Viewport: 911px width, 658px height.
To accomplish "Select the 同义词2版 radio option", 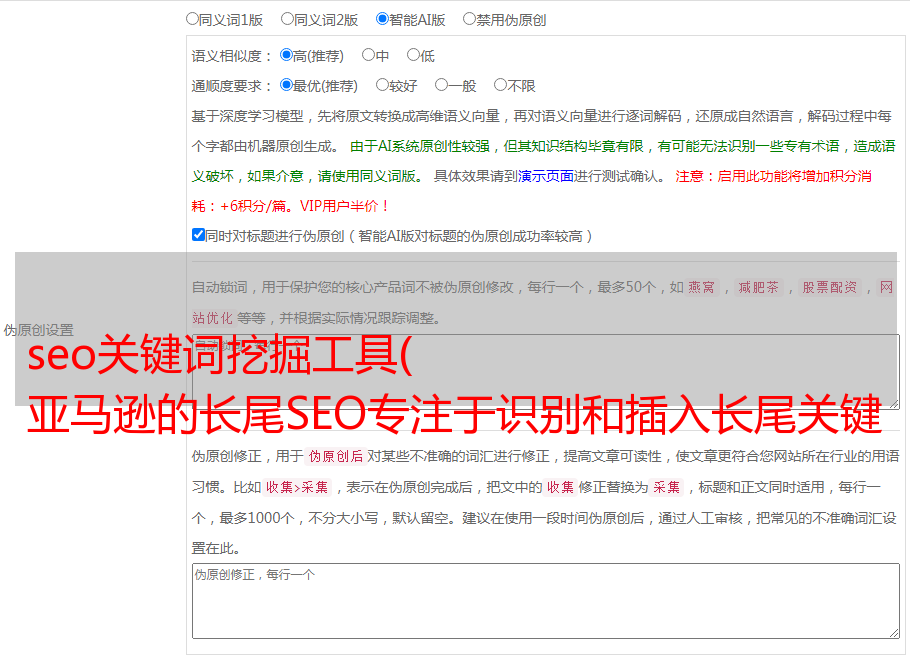I will click(x=287, y=19).
